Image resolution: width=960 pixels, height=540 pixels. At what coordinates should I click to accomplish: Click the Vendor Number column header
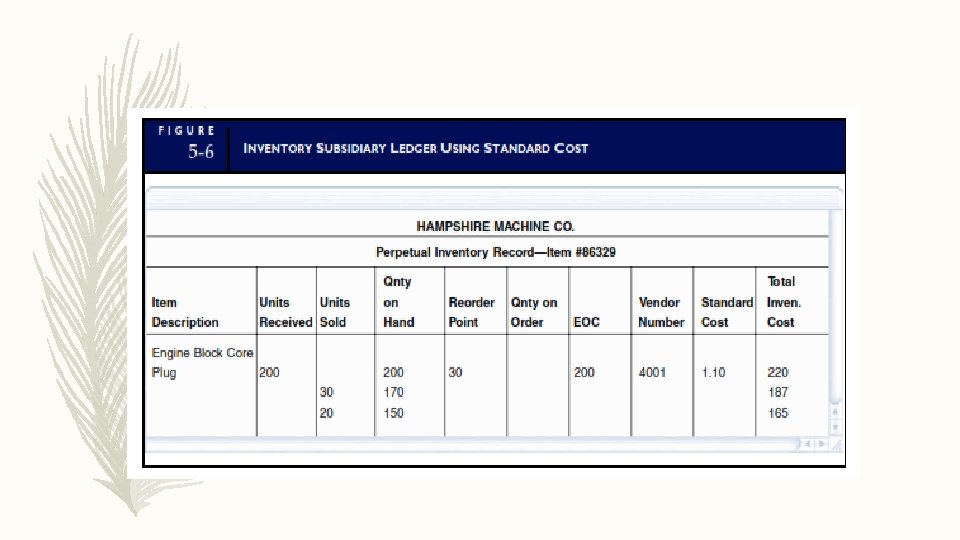pos(661,312)
